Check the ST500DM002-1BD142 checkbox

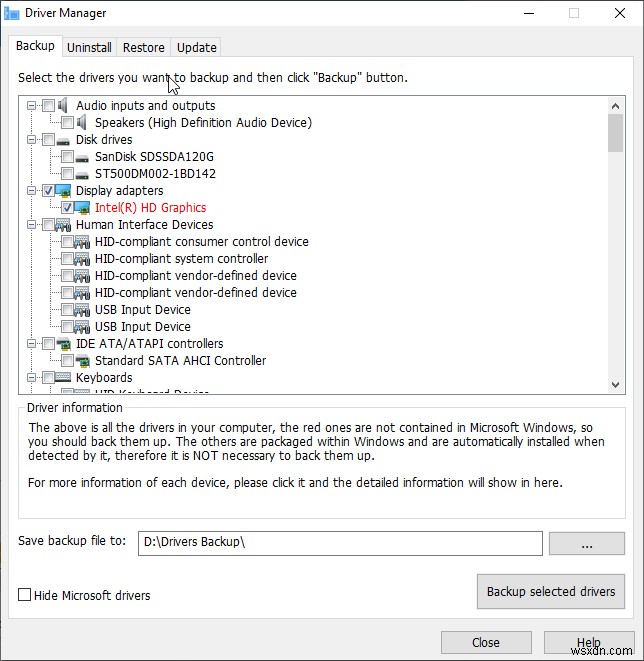(67, 173)
